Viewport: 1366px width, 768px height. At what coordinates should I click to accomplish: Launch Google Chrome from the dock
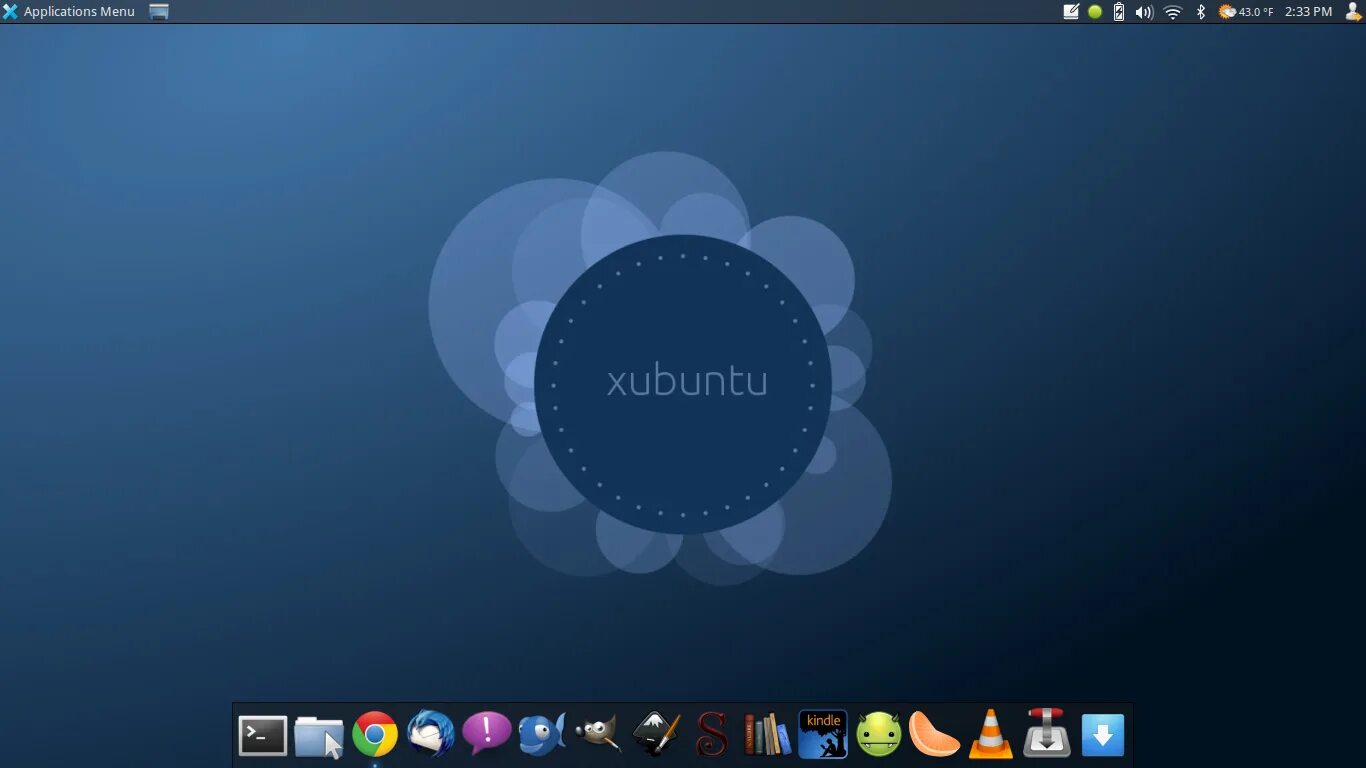(375, 736)
